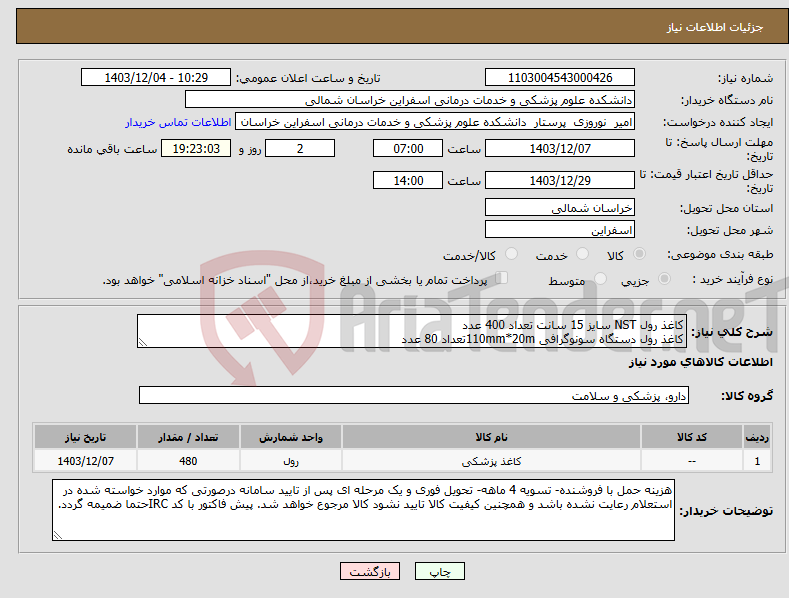Select the متوسط purchase type radio
789x598 pixels.
tap(600, 278)
